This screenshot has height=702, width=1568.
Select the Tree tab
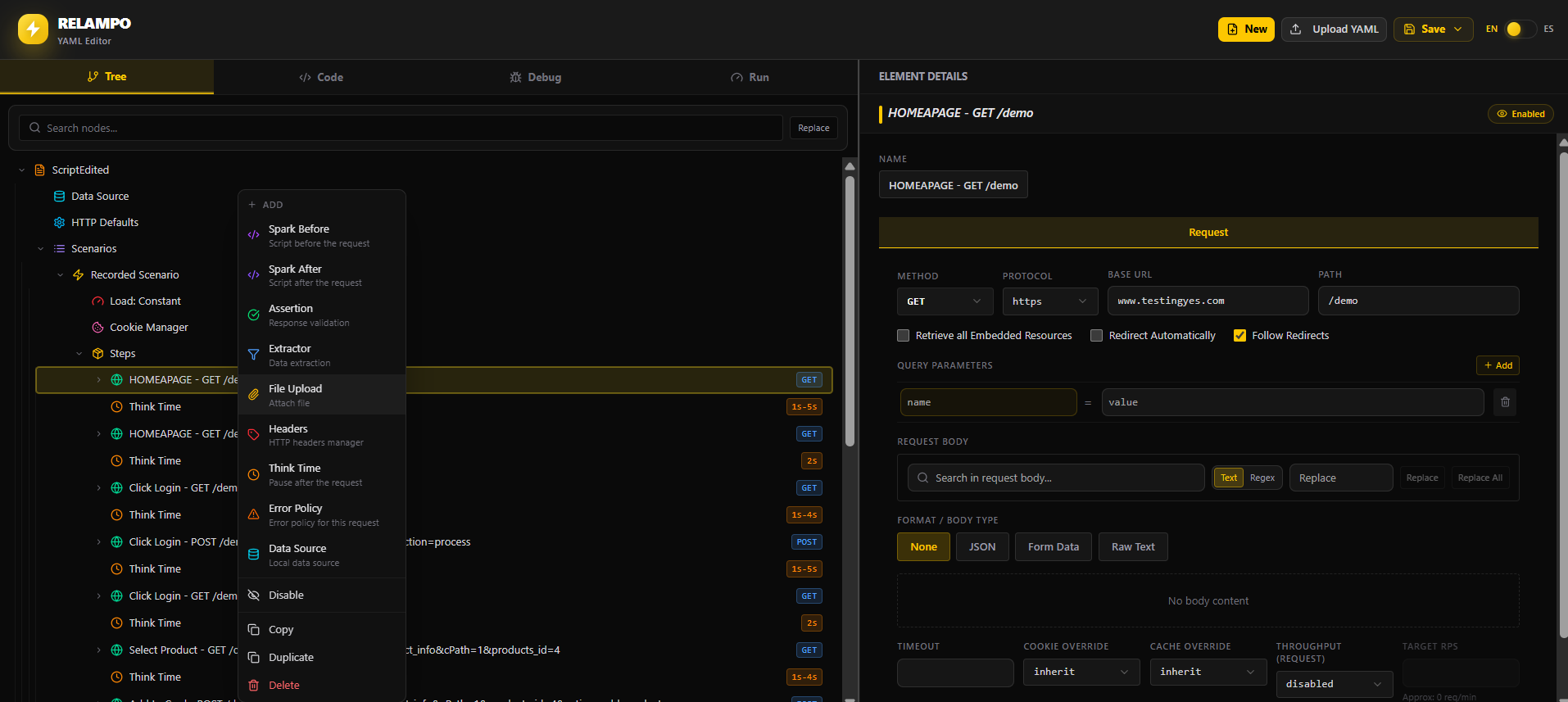(106, 76)
